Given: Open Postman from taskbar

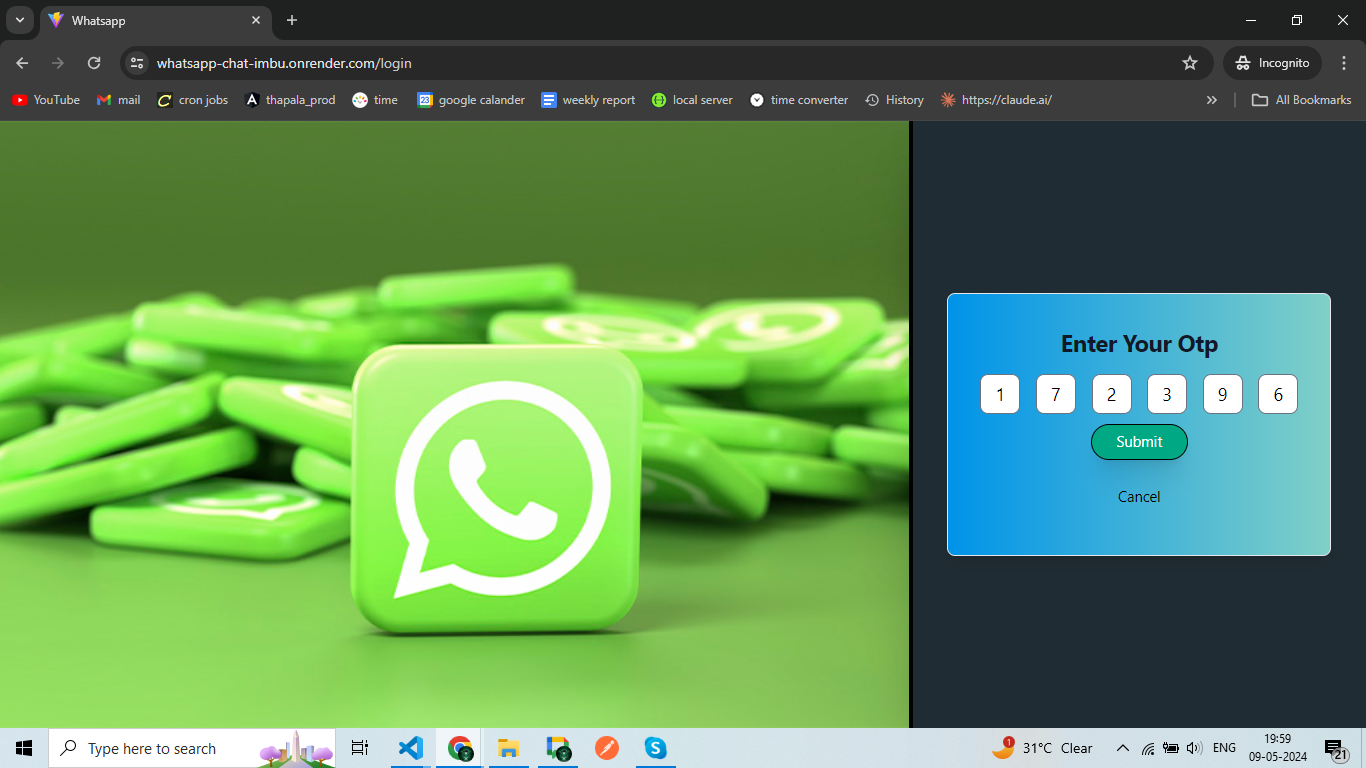Looking at the screenshot, I should [x=607, y=748].
